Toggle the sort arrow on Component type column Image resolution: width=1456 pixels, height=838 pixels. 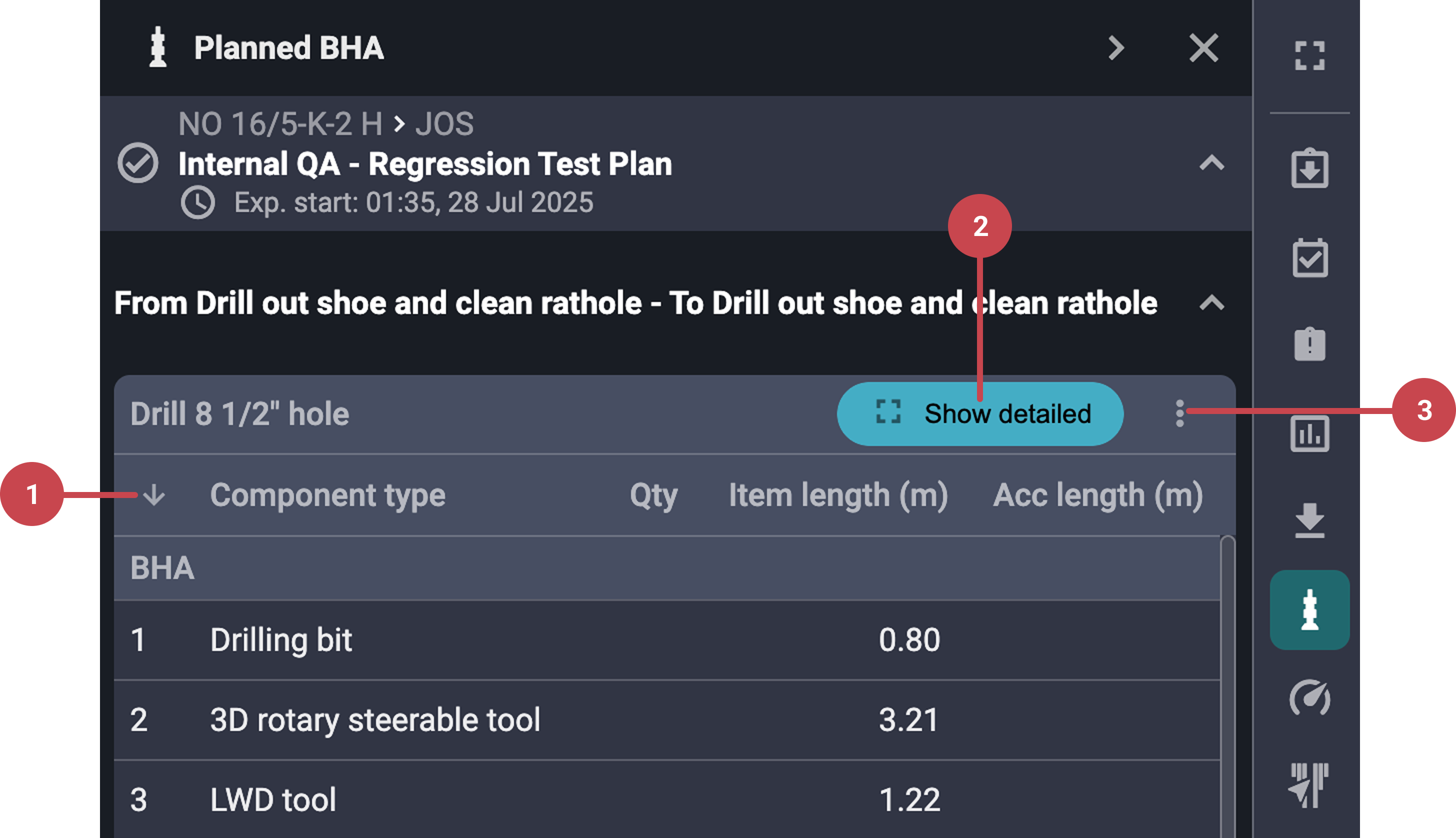154,495
